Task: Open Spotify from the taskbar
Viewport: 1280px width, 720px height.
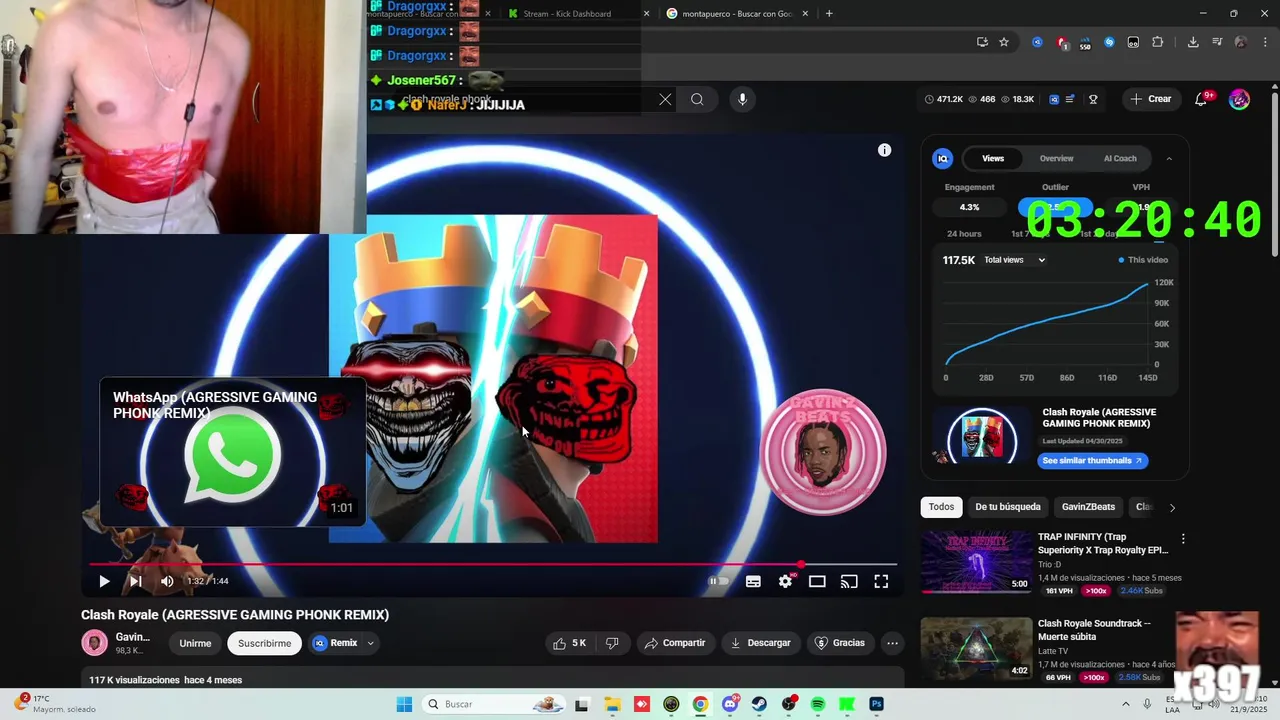Action: coord(818,704)
